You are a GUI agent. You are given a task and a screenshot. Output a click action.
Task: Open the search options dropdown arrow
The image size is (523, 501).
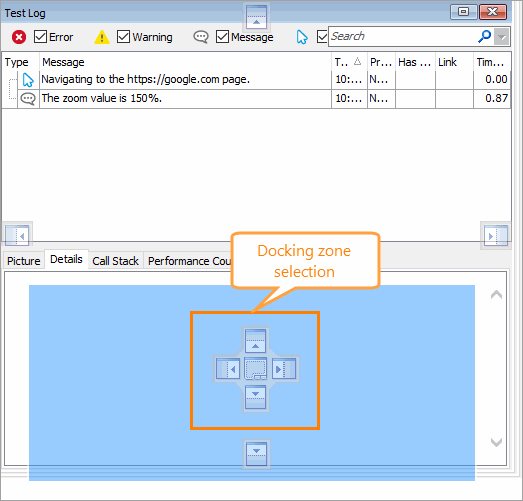(502, 37)
